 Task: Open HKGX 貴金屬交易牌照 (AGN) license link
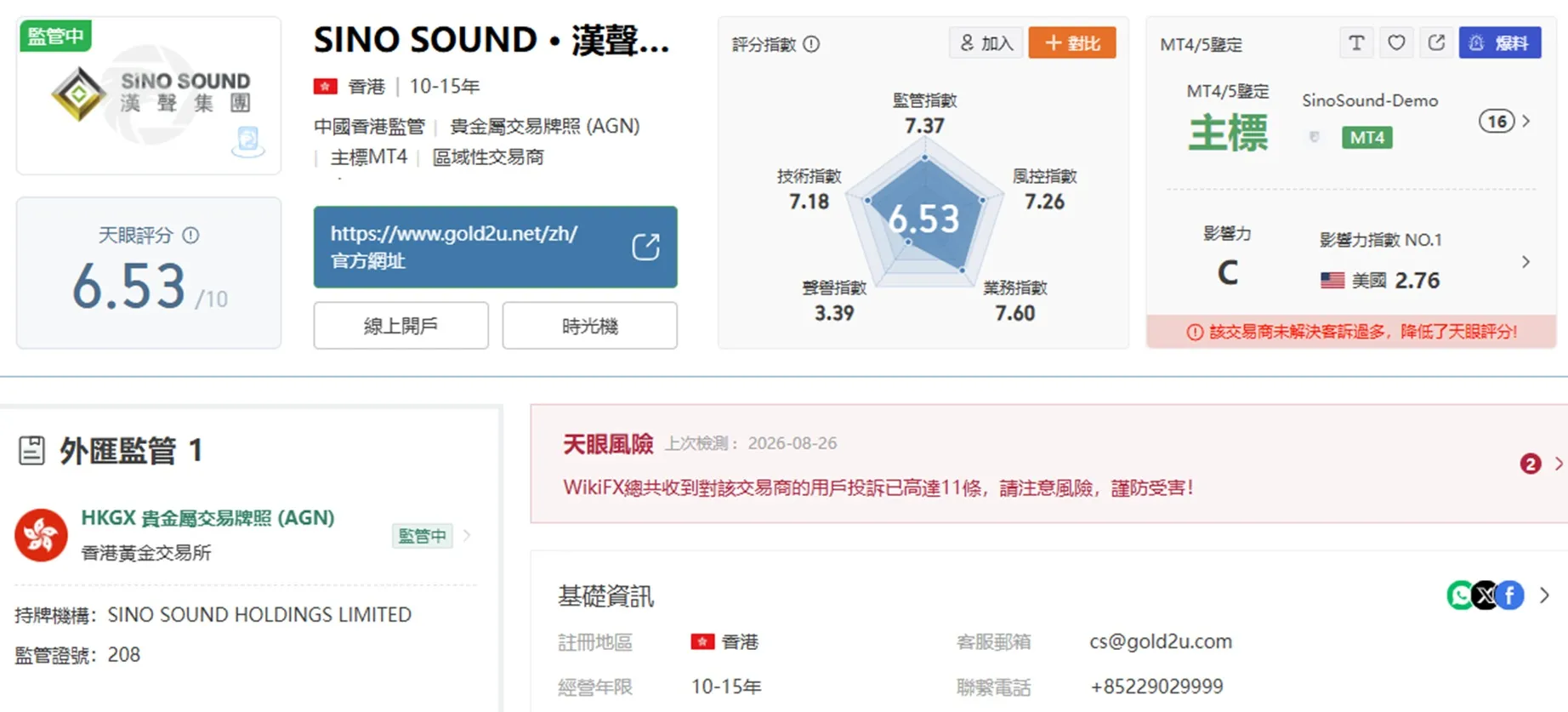207,518
